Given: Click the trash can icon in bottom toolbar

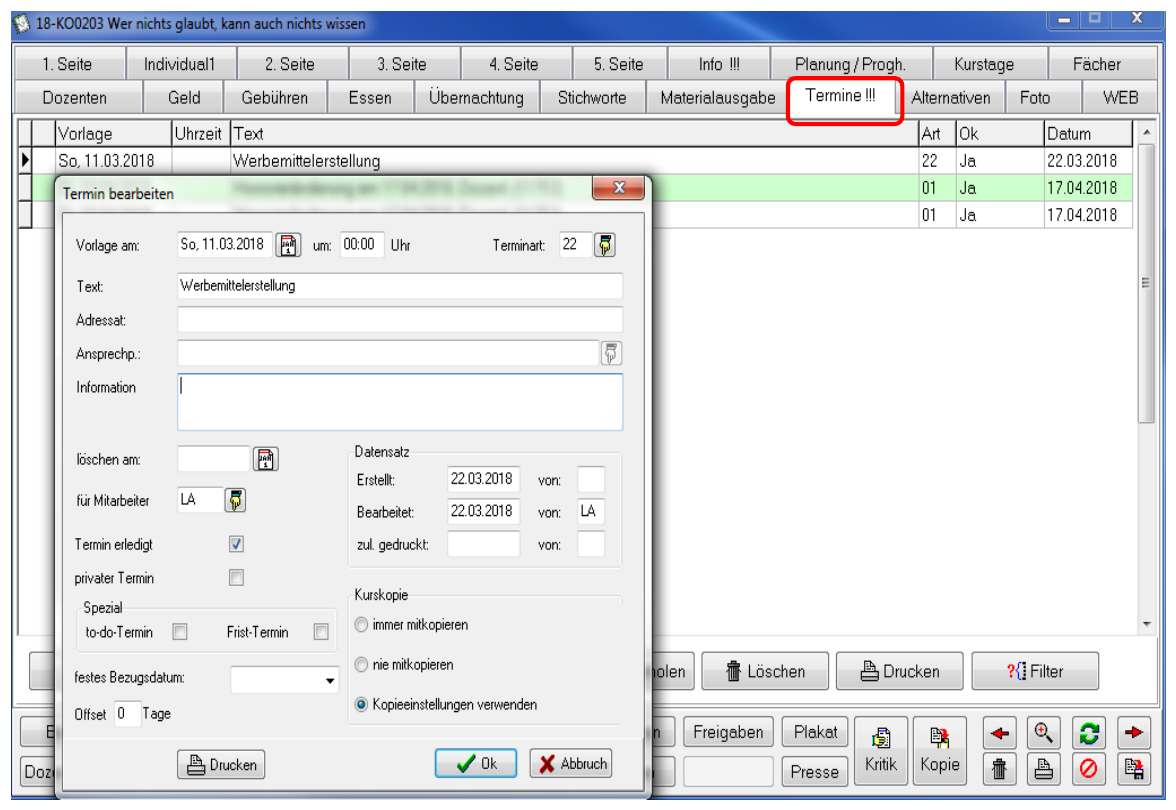Looking at the screenshot, I should tap(999, 769).
